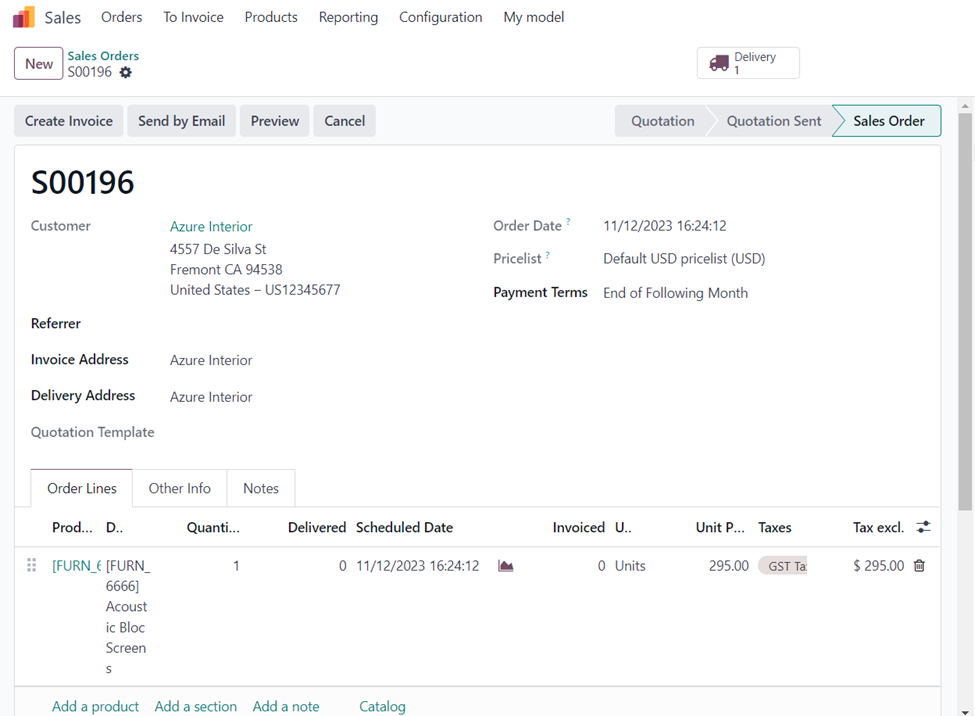Image resolution: width=975 pixels, height=716 pixels.
Task: Open column settings adjust icon in table header
Action: point(923,527)
